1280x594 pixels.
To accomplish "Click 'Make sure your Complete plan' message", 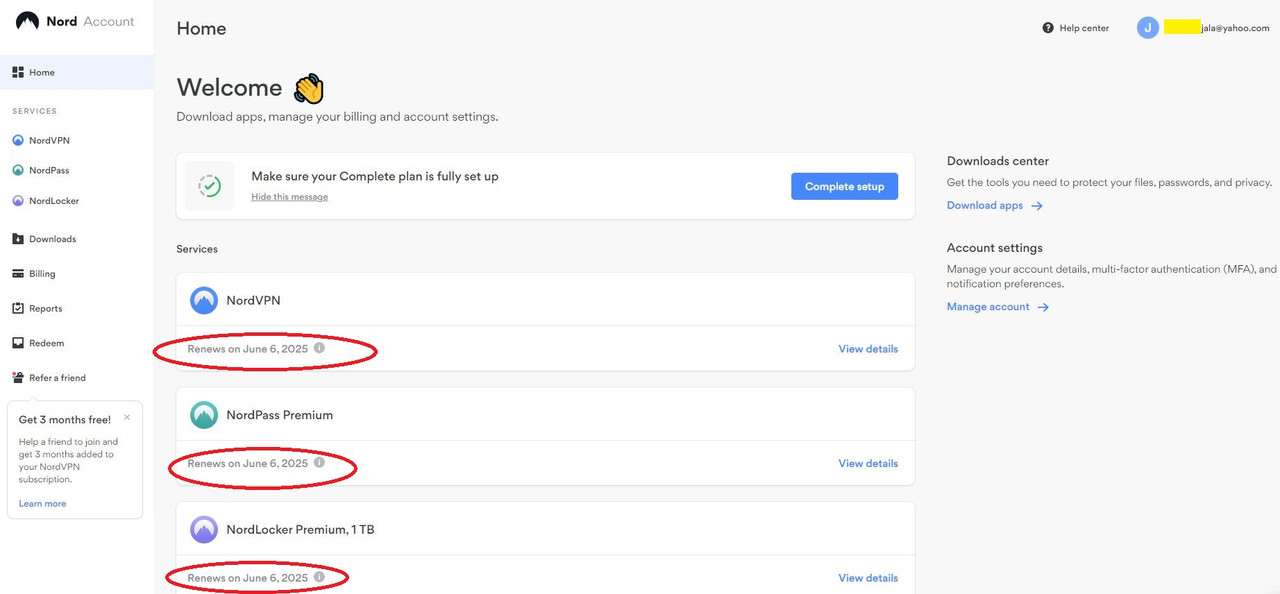I will coord(375,176).
